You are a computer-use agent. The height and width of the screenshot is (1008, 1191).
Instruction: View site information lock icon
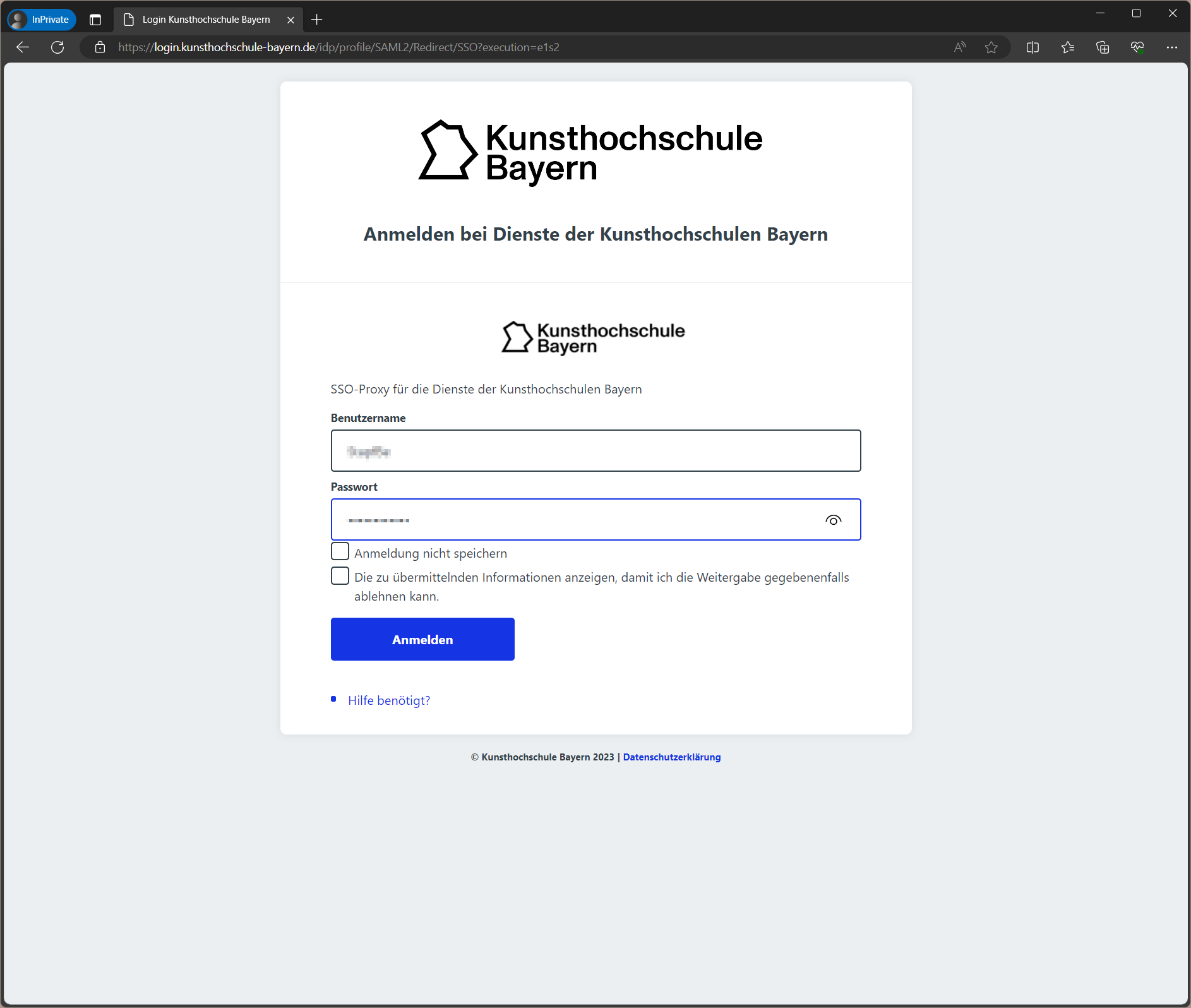pyautogui.click(x=100, y=47)
